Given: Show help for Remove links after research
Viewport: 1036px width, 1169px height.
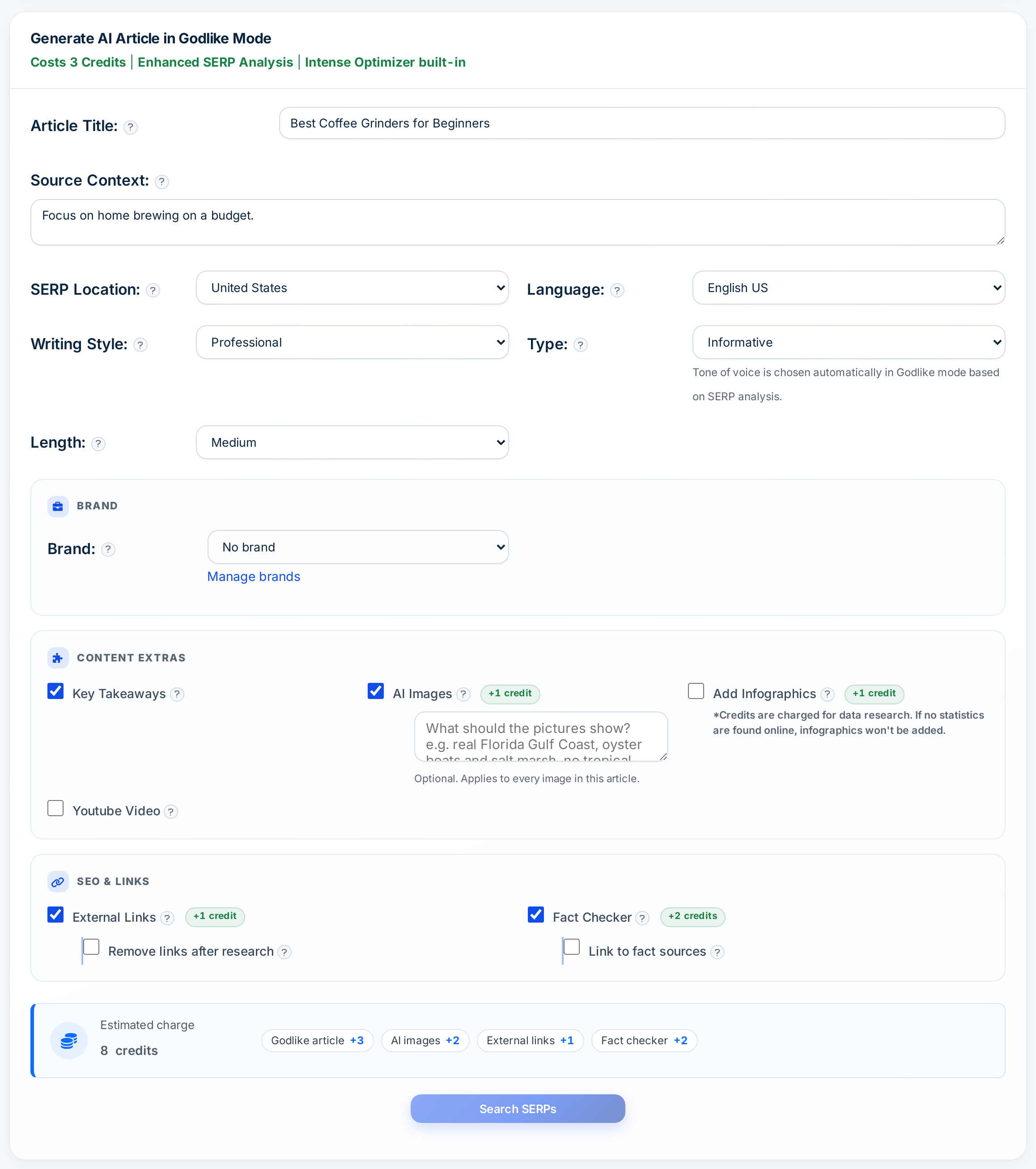Looking at the screenshot, I should click(x=284, y=952).
